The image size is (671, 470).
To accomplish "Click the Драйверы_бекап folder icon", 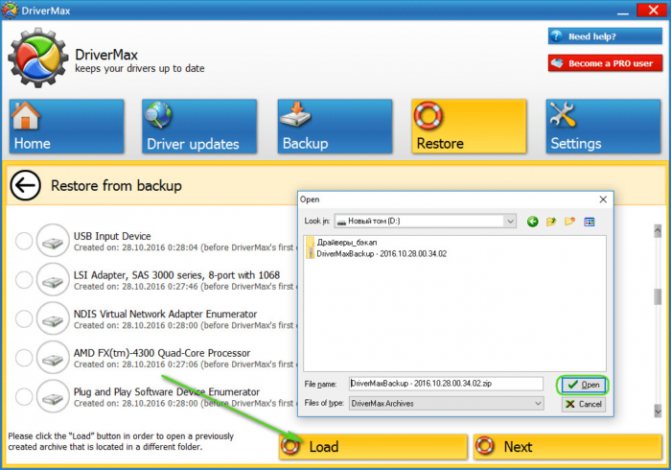I will [x=310, y=242].
